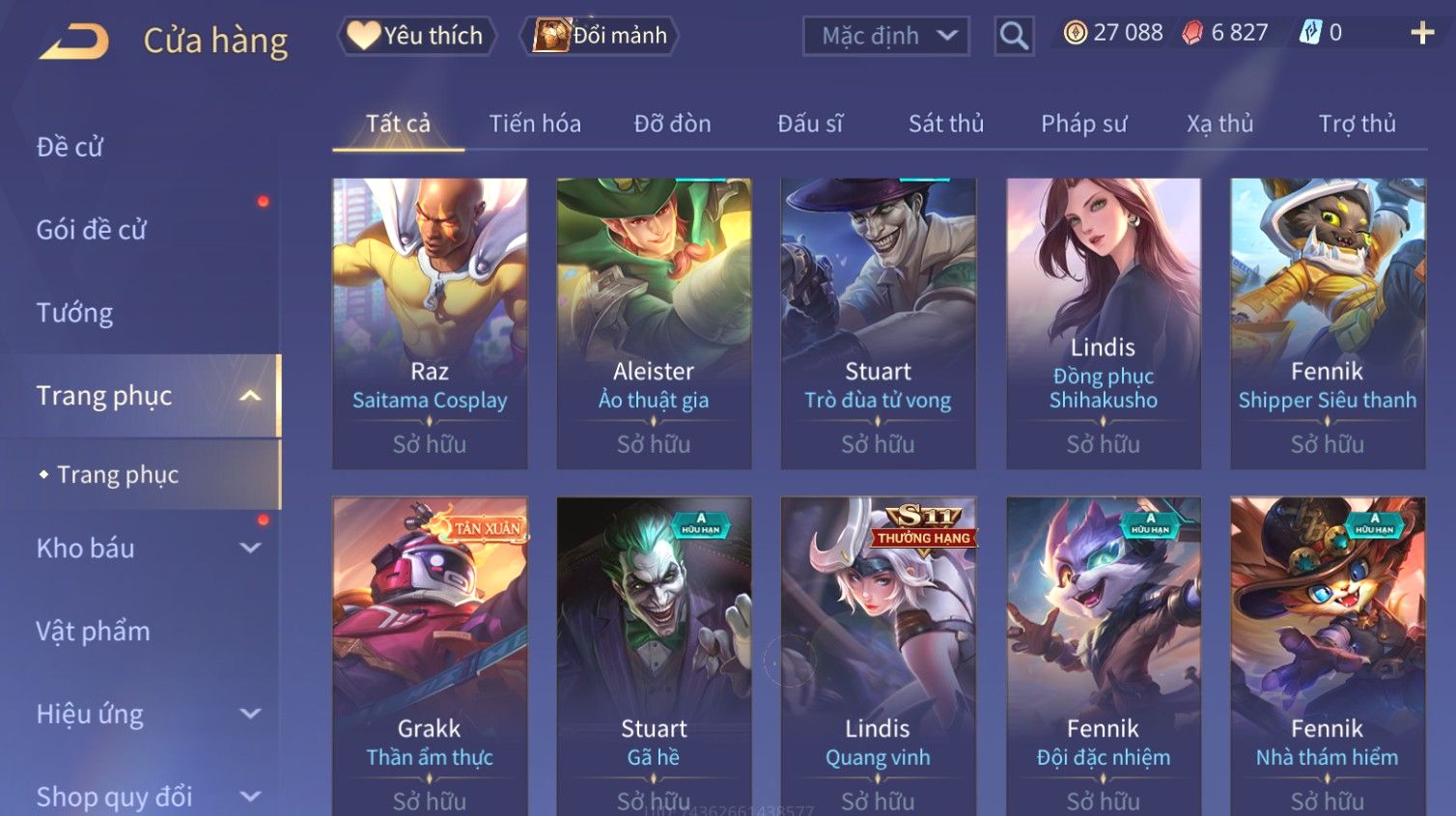Open Lindis Quang vinh skin card
1456x816 pixels.
pos(878,657)
